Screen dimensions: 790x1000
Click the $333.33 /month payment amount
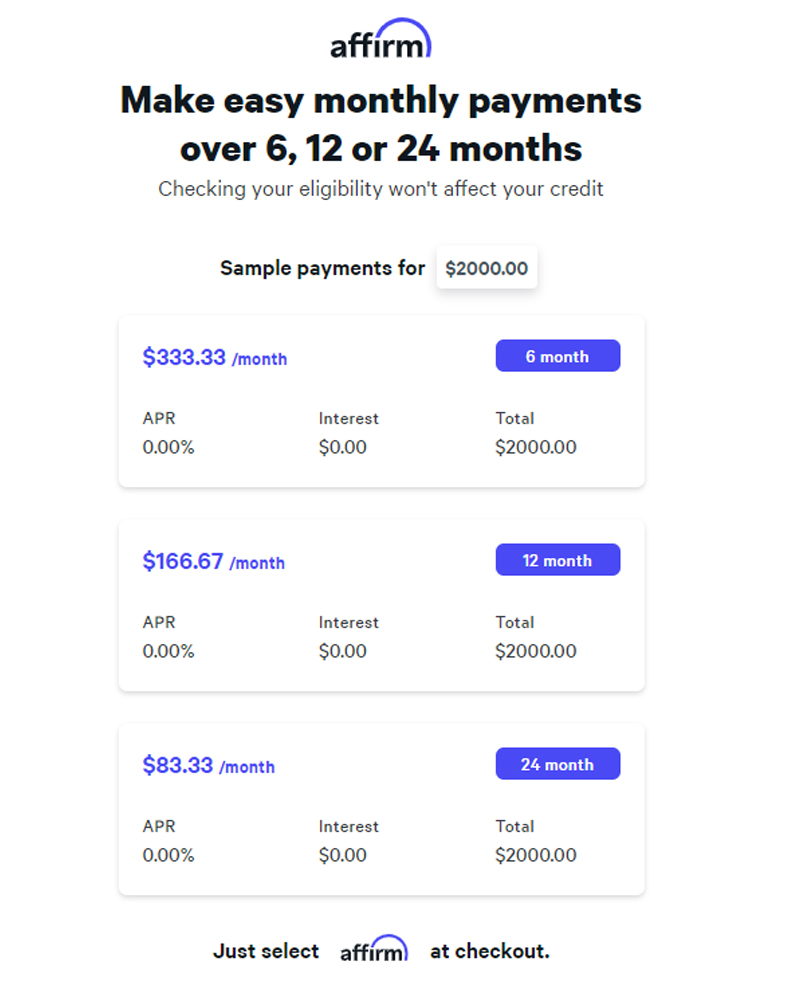(x=214, y=358)
